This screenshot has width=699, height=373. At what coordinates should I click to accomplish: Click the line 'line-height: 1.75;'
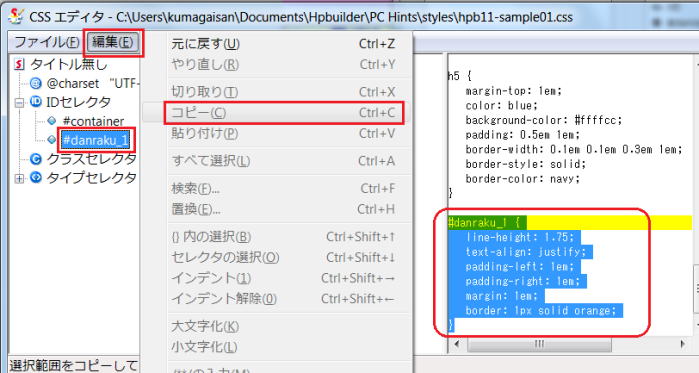pyautogui.click(x=520, y=237)
